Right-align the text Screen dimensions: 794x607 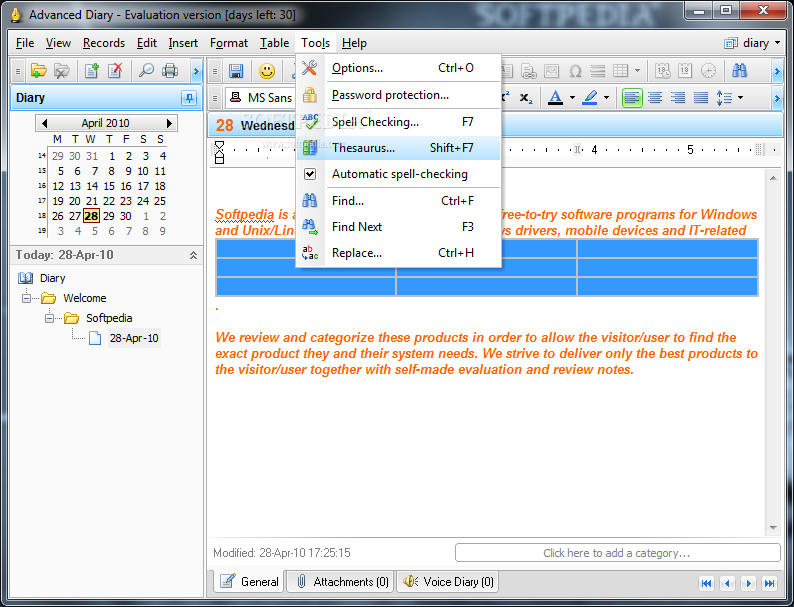[678, 98]
